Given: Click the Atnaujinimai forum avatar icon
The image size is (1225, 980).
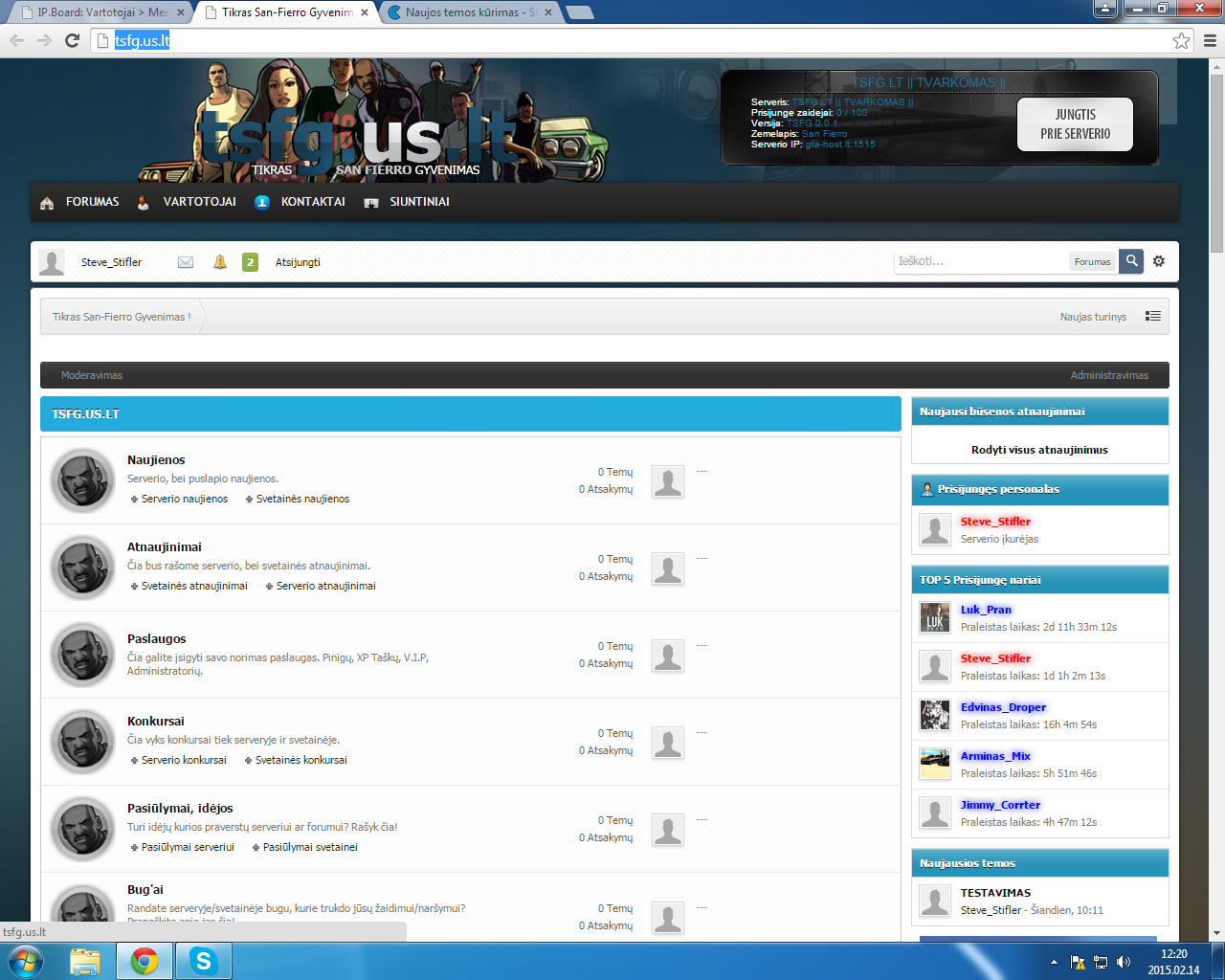Looking at the screenshot, I should (83, 568).
